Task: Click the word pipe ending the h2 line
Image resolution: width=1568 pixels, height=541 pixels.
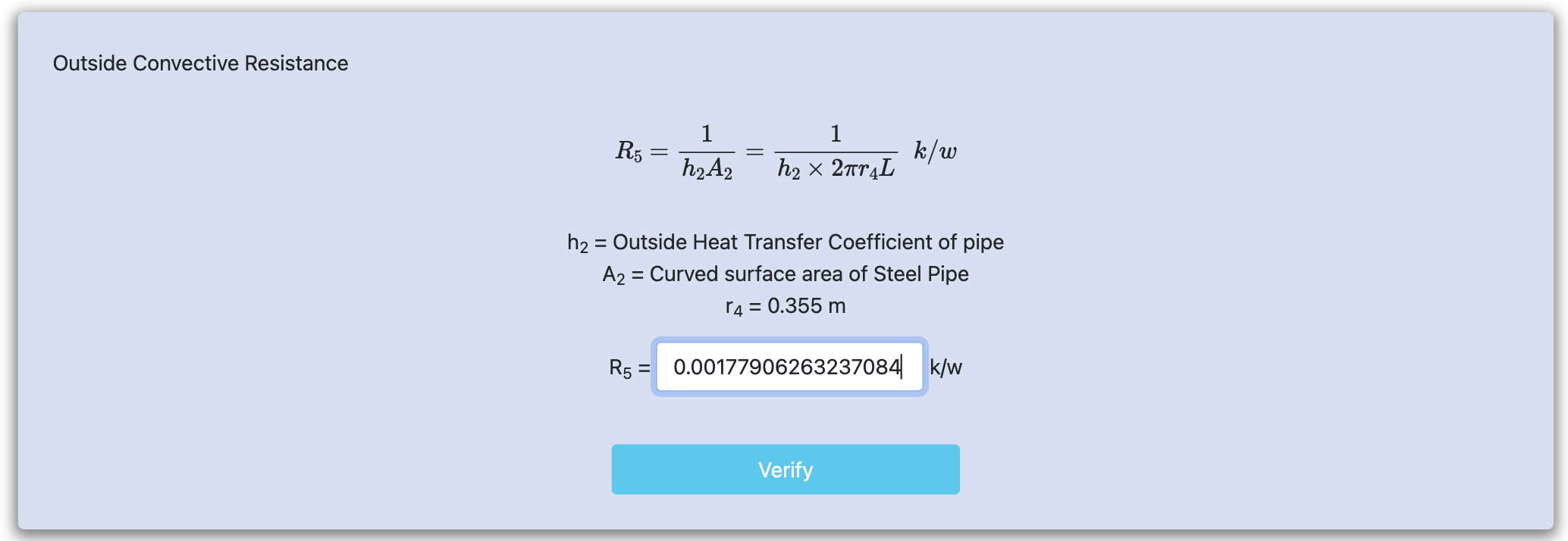Action: 983,242
